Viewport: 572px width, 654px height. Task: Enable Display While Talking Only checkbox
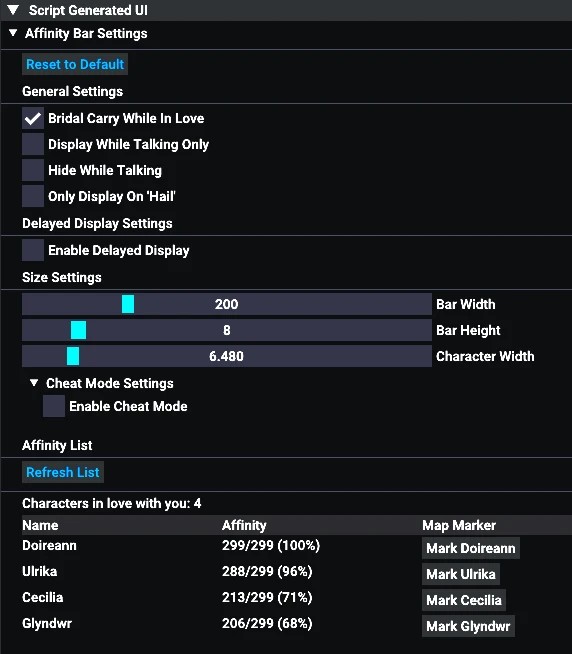(x=33, y=144)
